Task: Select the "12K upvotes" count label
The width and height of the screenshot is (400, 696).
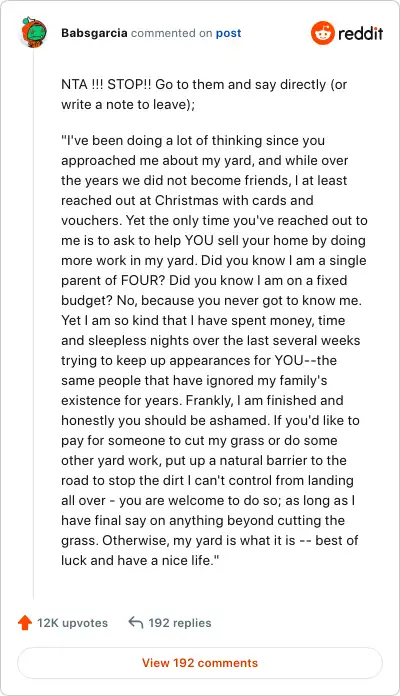Action: pos(72,623)
